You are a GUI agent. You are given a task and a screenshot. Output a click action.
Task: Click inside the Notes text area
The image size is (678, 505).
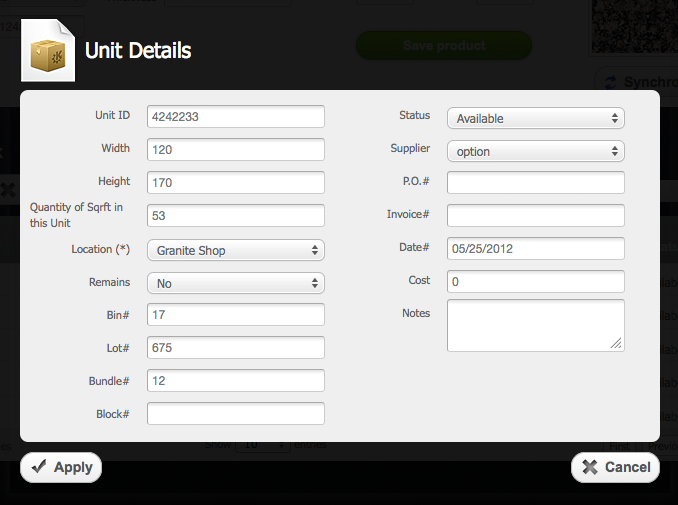point(535,325)
